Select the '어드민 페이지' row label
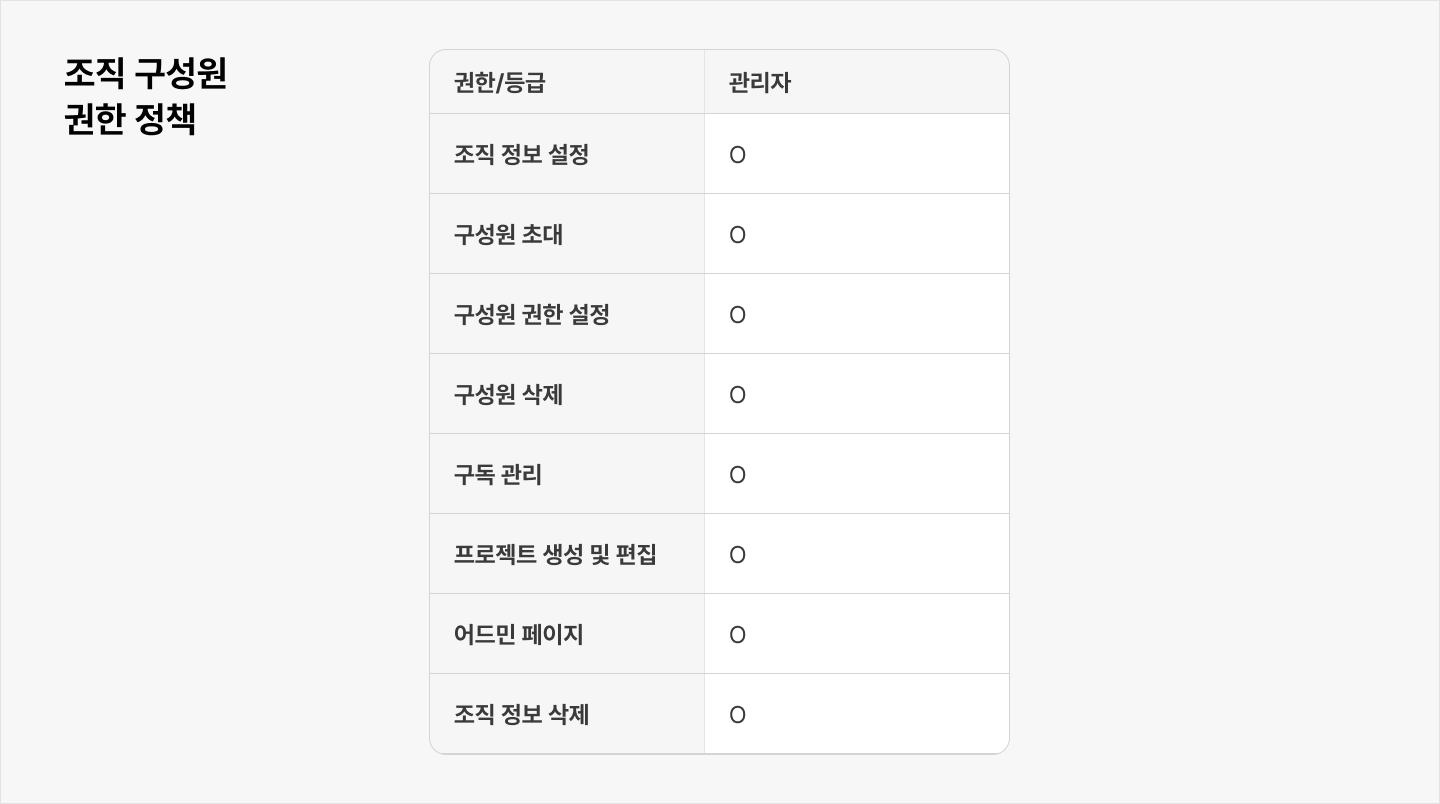The height and width of the screenshot is (804, 1440). tap(518, 635)
